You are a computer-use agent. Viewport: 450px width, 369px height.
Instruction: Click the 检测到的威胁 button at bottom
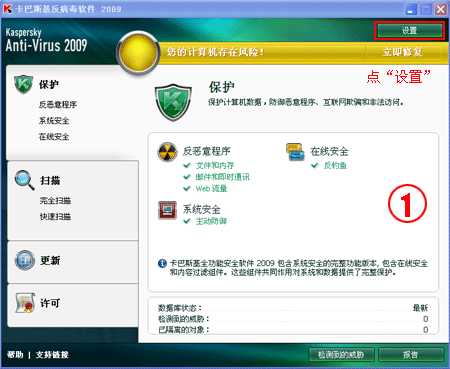(x=341, y=355)
